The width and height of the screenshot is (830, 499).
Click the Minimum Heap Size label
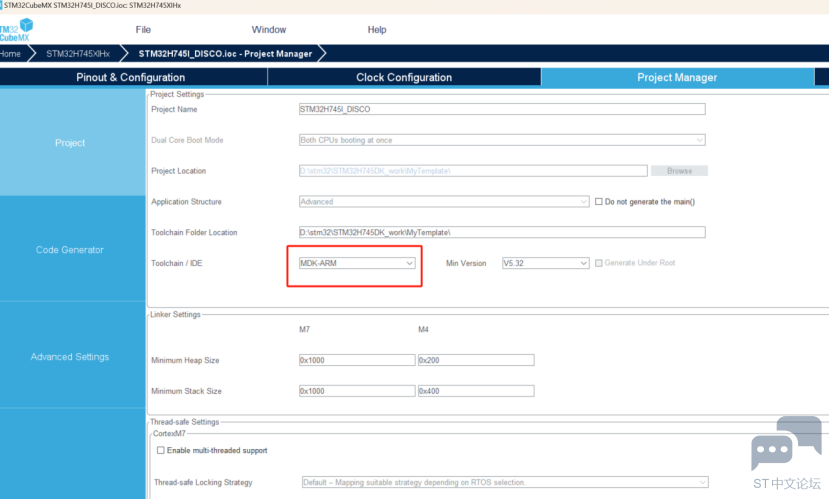185,360
